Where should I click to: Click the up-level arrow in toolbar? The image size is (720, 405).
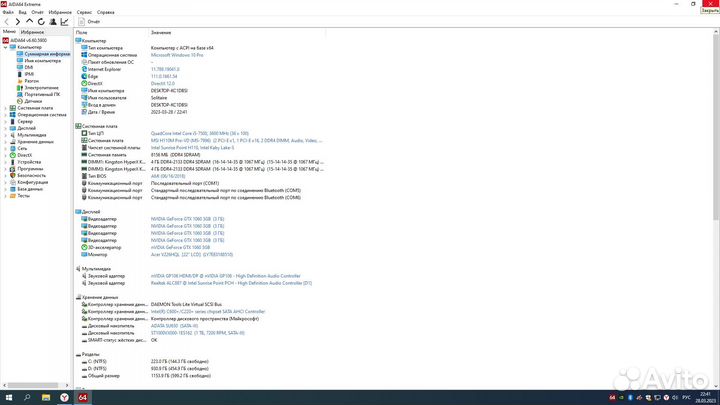29,22
